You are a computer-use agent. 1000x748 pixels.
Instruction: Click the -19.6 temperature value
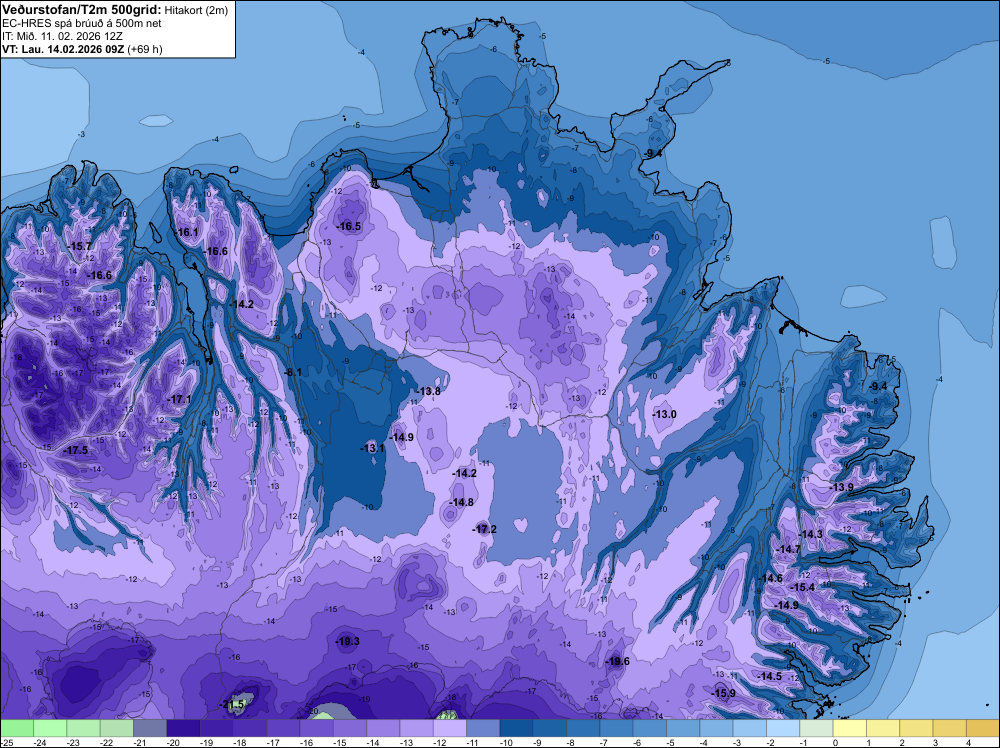(617, 661)
